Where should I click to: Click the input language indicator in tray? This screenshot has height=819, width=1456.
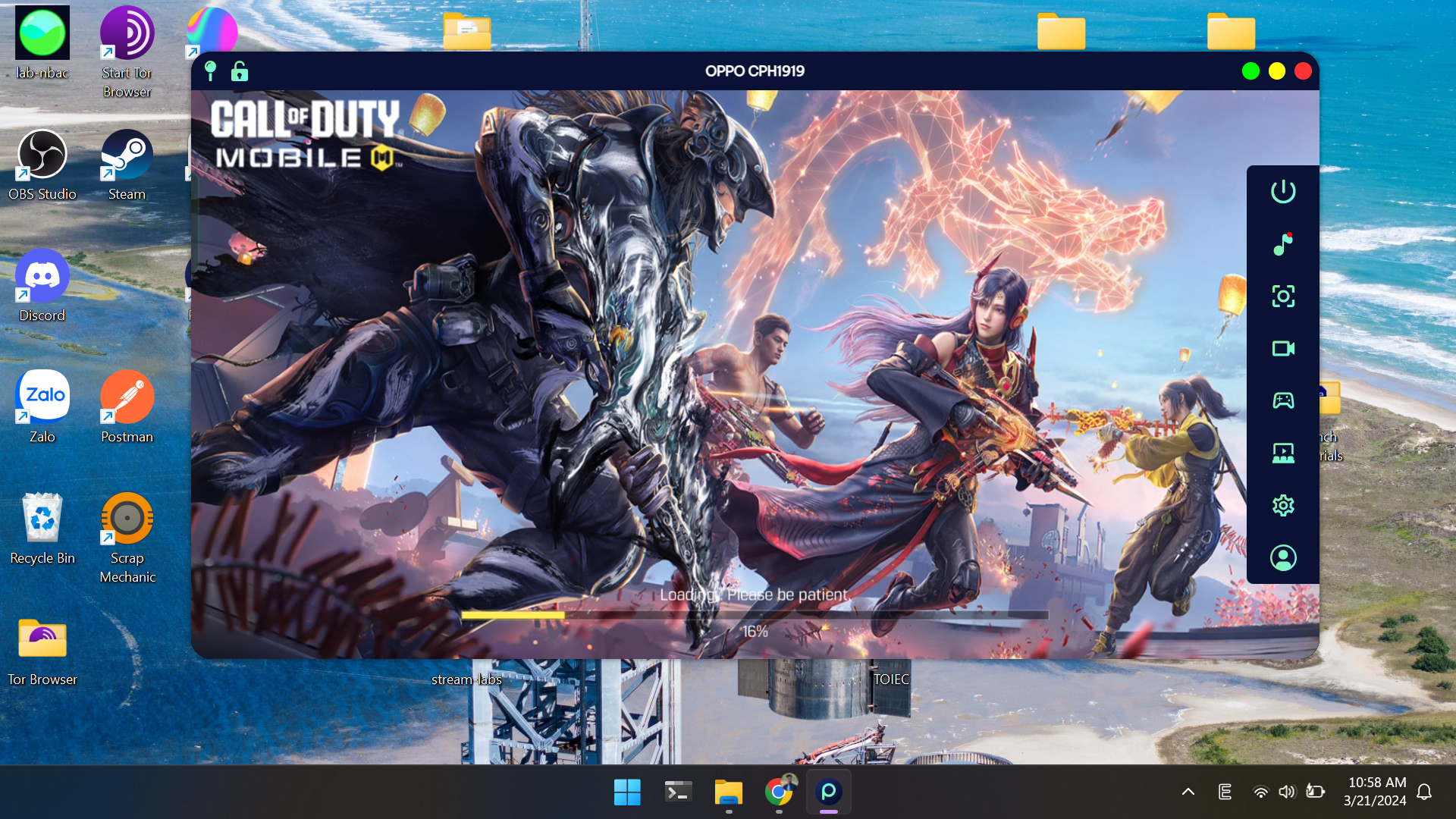click(1225, 792)
